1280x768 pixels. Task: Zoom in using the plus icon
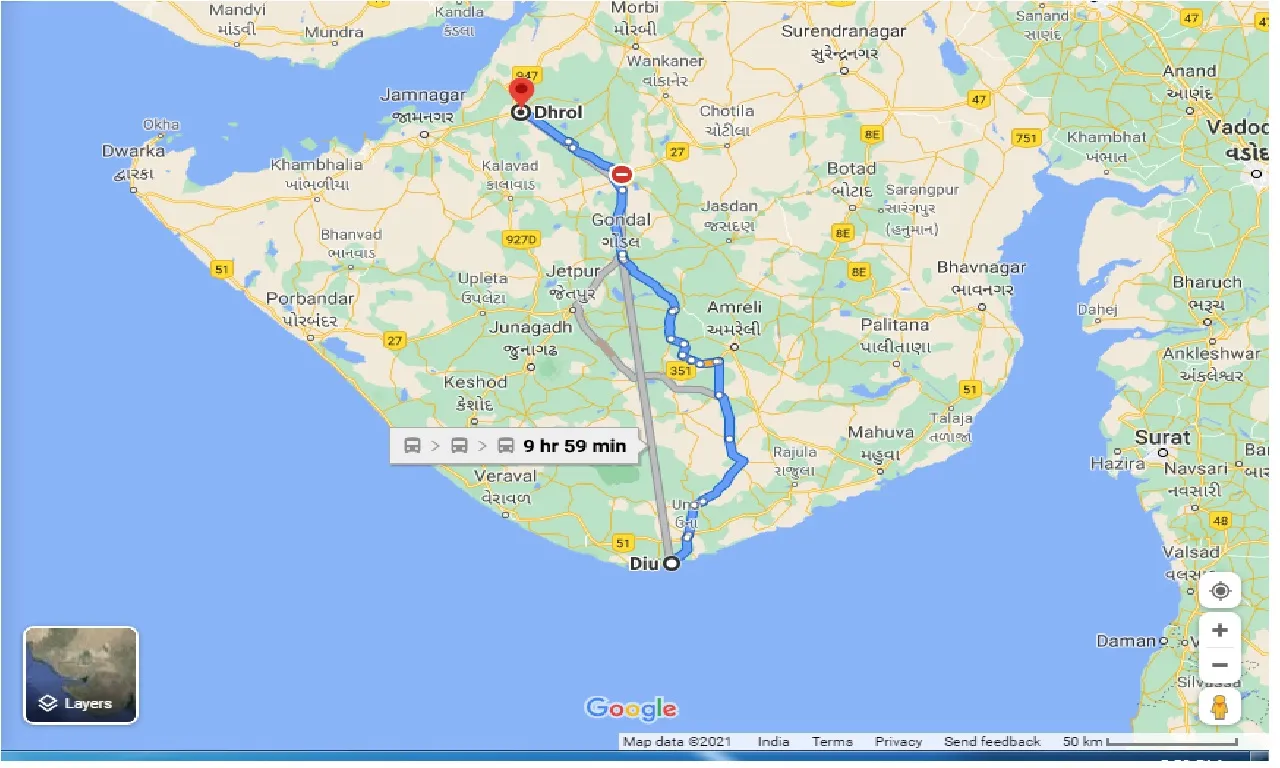click(1220, 630)
